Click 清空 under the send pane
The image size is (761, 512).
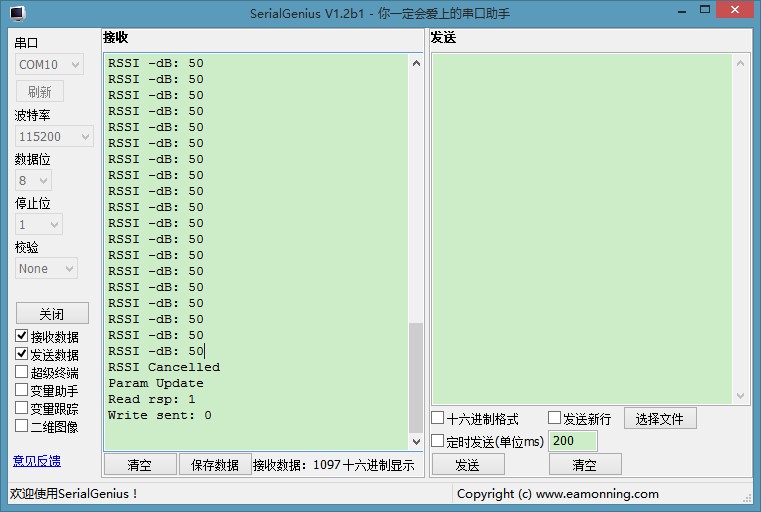coord(585,464)
